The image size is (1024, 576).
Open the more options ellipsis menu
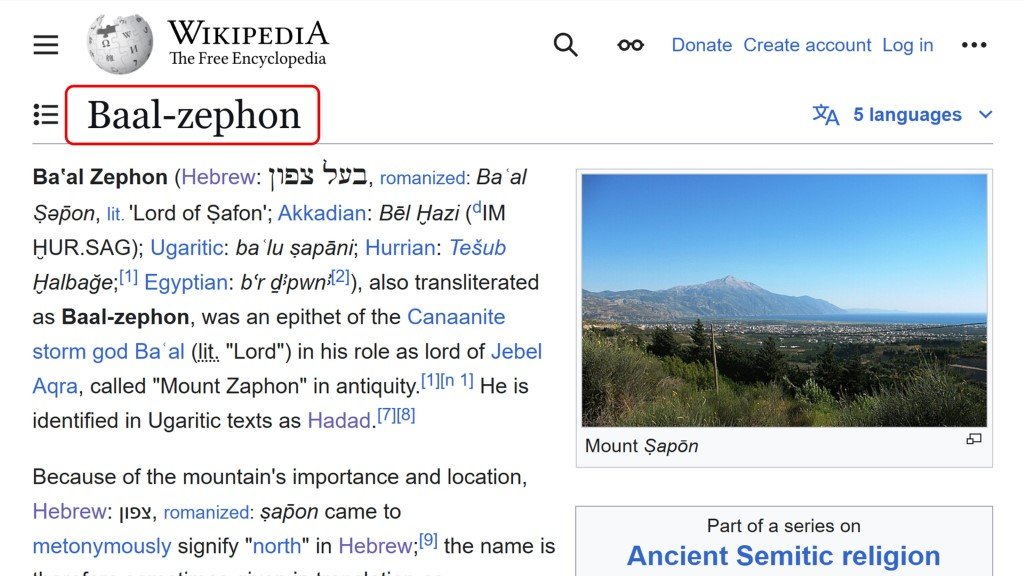973,44
